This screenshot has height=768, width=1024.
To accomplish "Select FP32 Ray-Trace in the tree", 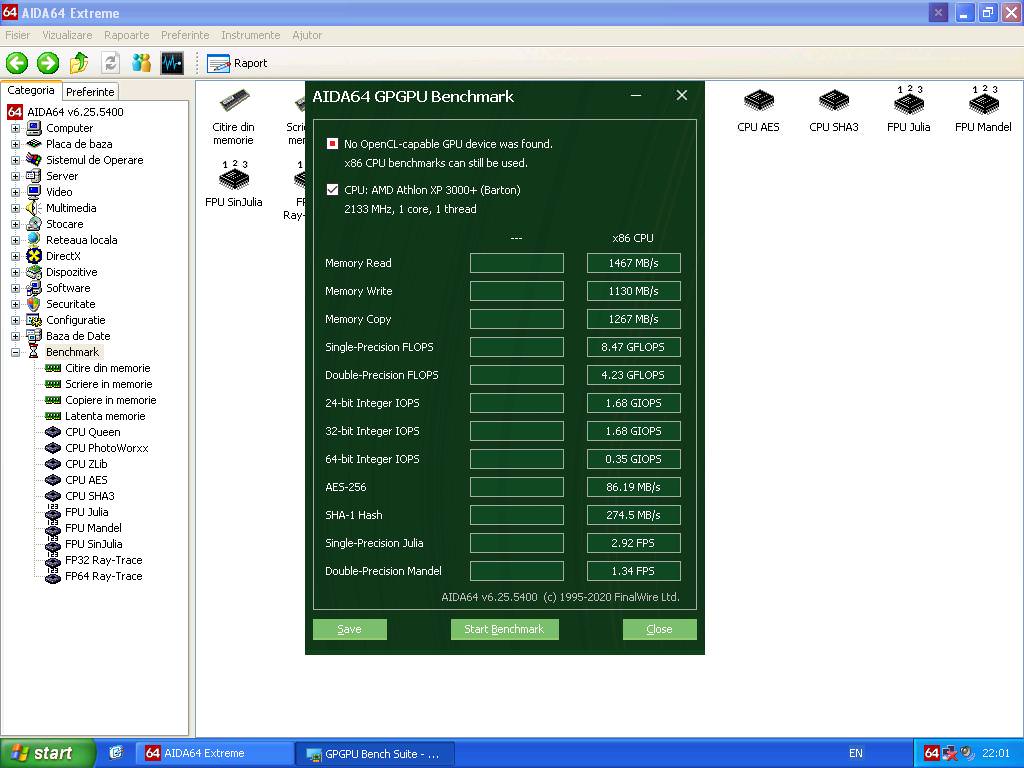I will point(103,560).
